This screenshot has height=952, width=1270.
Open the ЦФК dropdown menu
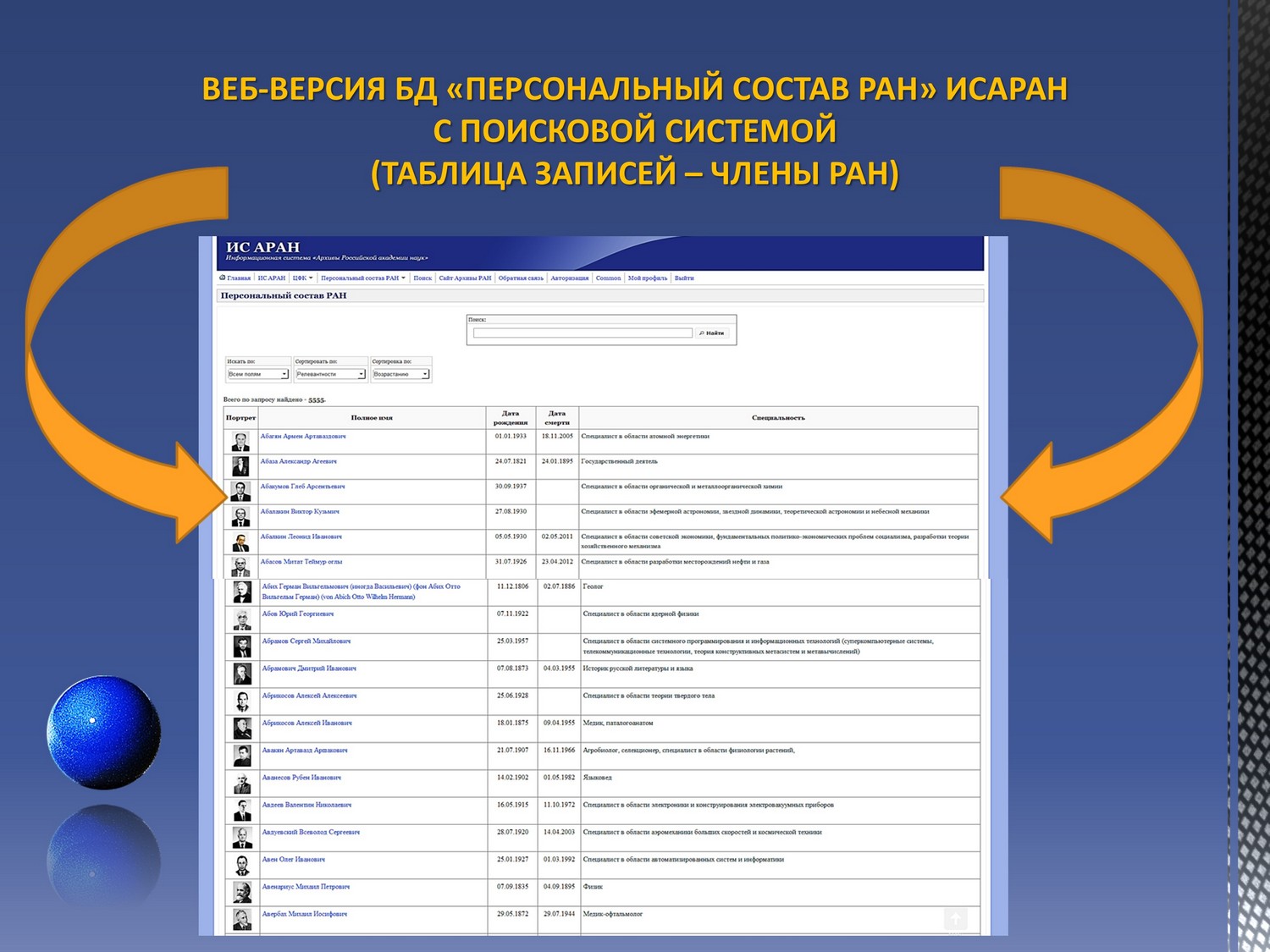302,278
